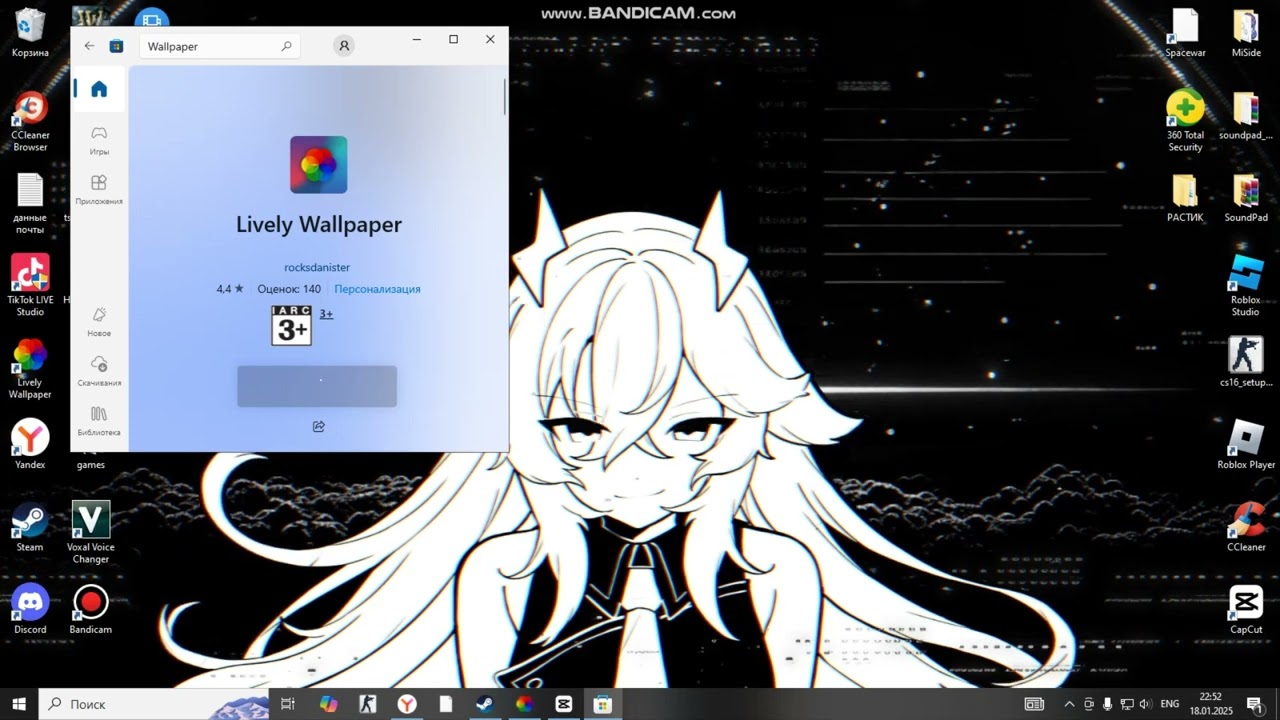Viewport: 1280px width, 720px height.
Task: Open Lively Wallpaper from the taskbar
Action: 524,704
